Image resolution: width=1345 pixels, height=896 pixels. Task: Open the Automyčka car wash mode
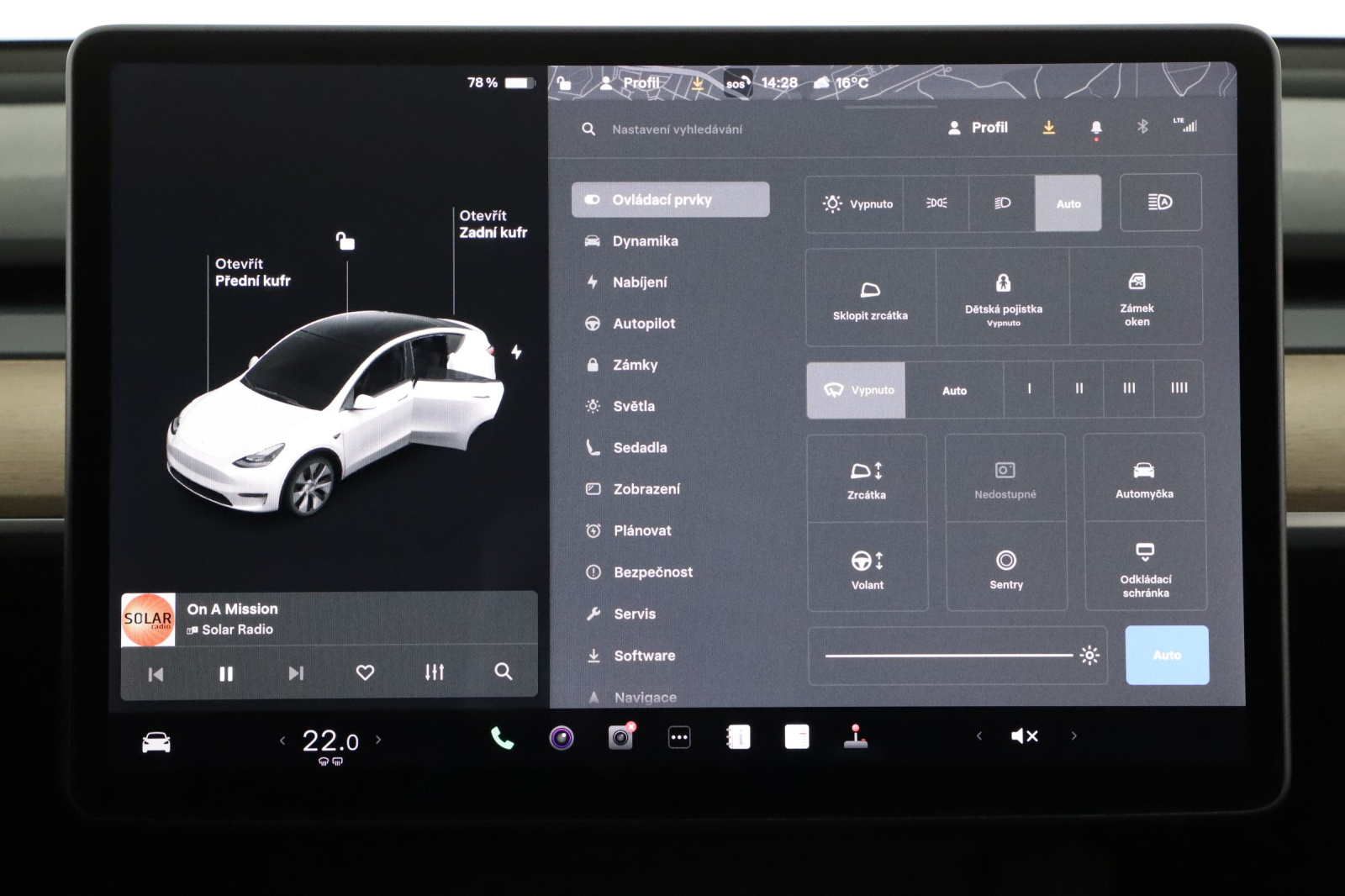[x=1144, y=479]
